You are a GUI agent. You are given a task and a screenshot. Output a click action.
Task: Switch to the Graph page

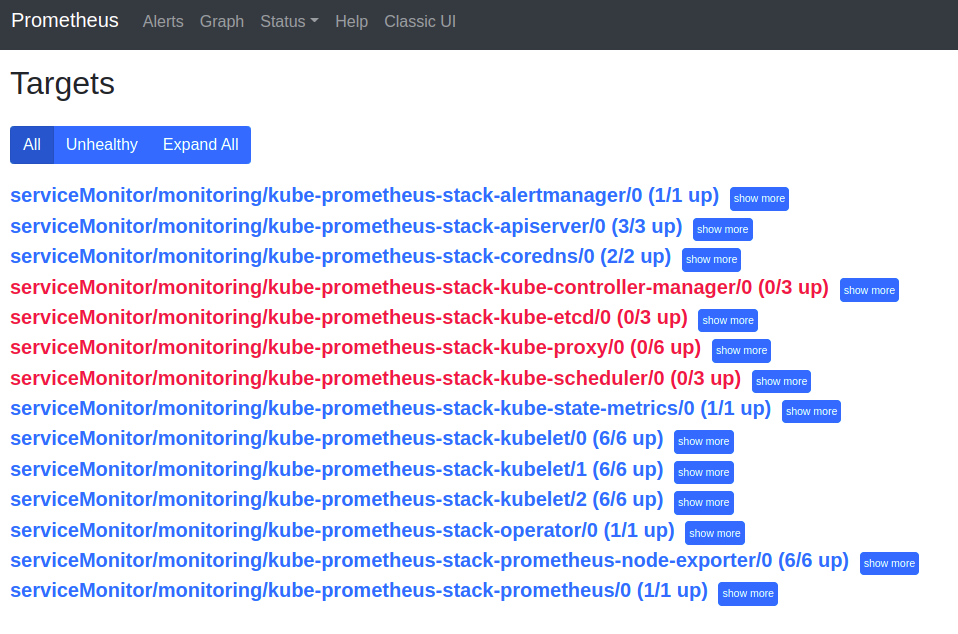[x=221, y=21]
